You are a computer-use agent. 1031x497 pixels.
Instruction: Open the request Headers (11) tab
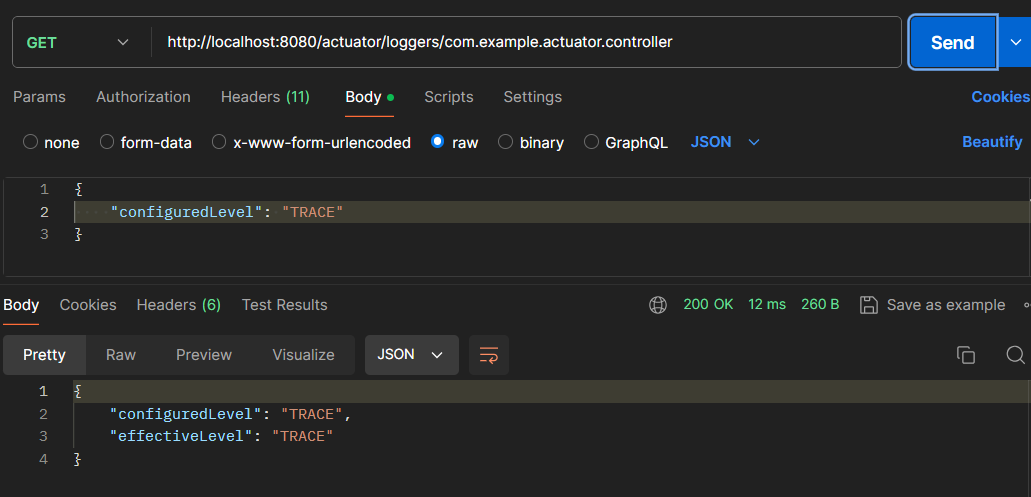(x=265, y=97)
